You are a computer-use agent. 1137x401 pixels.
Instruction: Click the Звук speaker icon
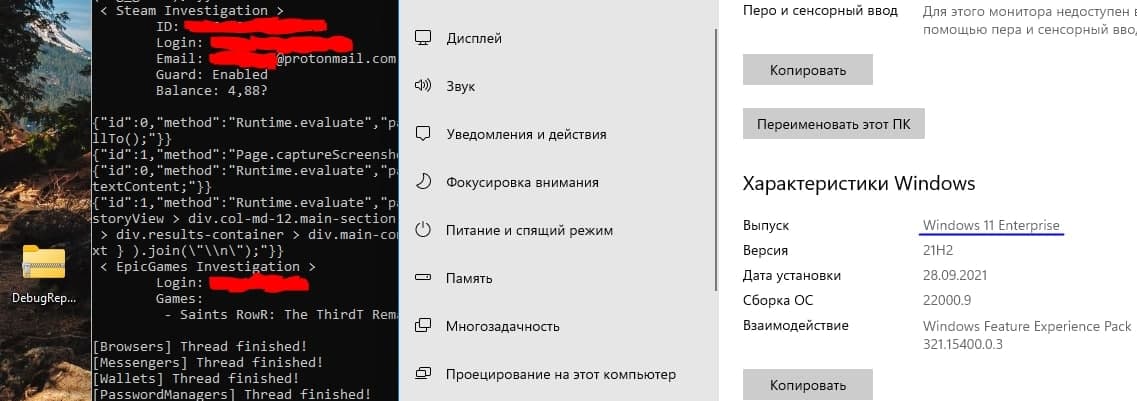pos(423,86)
